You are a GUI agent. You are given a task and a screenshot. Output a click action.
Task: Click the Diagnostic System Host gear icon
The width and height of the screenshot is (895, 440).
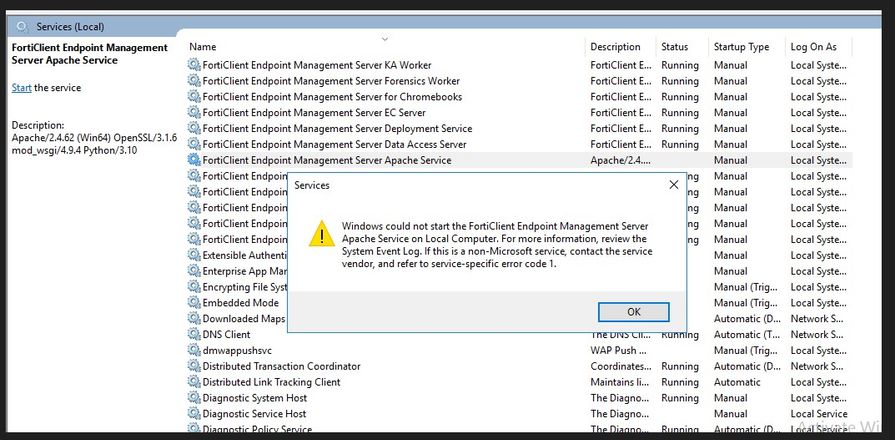coord(194,398)
